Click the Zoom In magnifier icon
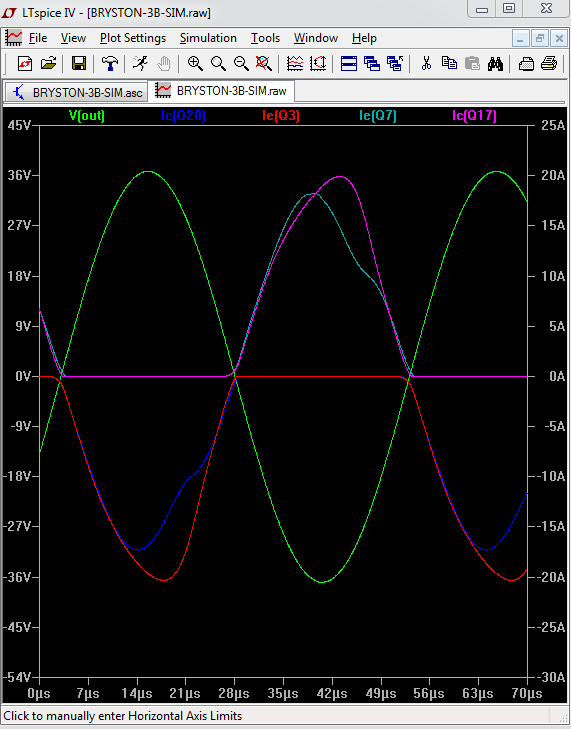 tap(195, 63)
